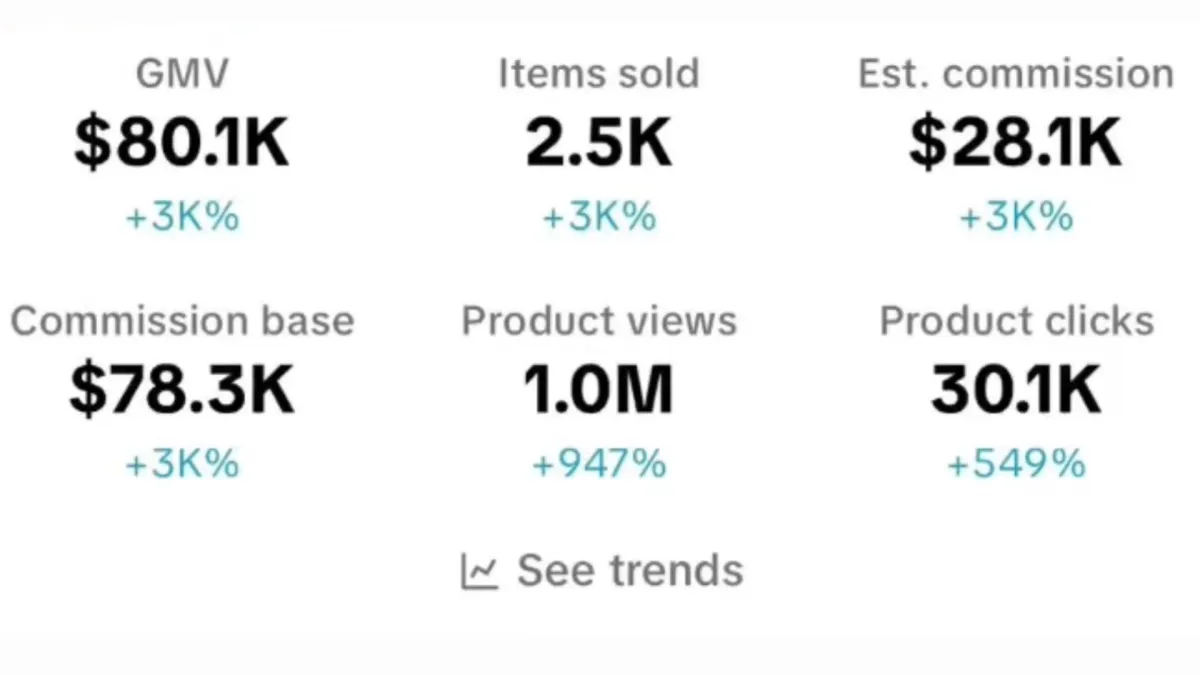The image size is (1200, 675).
Task: Select the Est. commission label
Action: click(x=1016, y=74)
